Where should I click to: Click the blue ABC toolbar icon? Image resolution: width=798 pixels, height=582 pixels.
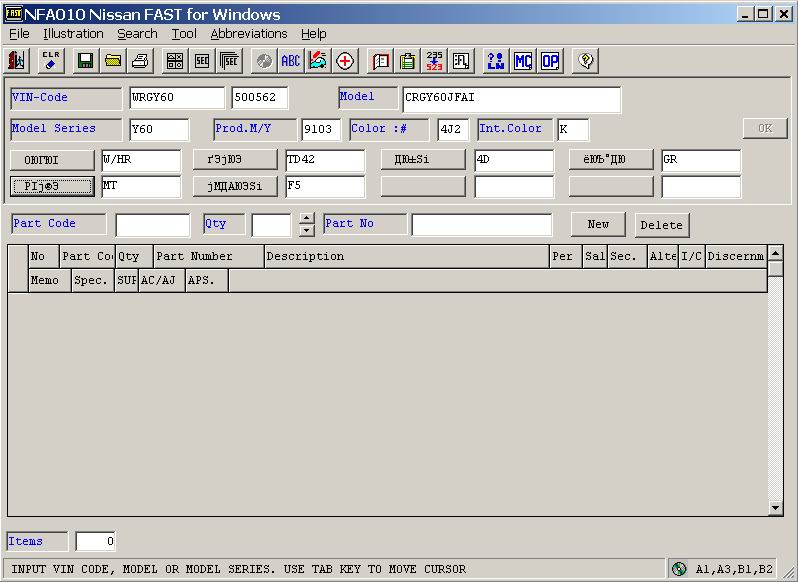291,61
